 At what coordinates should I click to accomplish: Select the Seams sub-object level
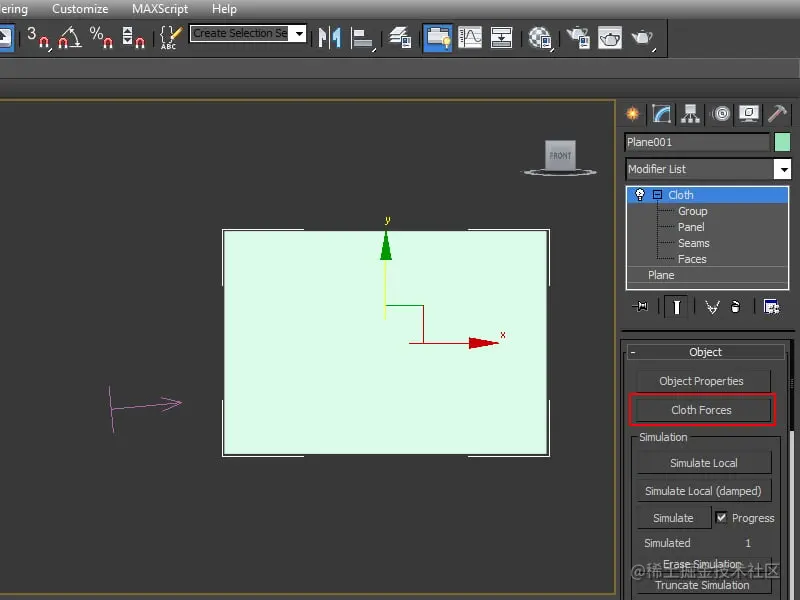pyautogui.click(x=693, y=243)
